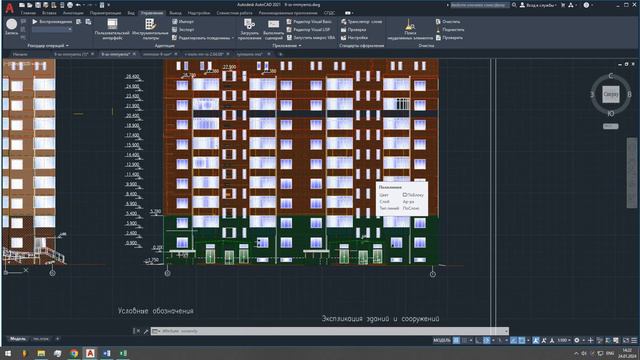Viewport: 640px width, 360px height.
Task: Switch to the Модель layout tab
Action: (x=18, y=339)
